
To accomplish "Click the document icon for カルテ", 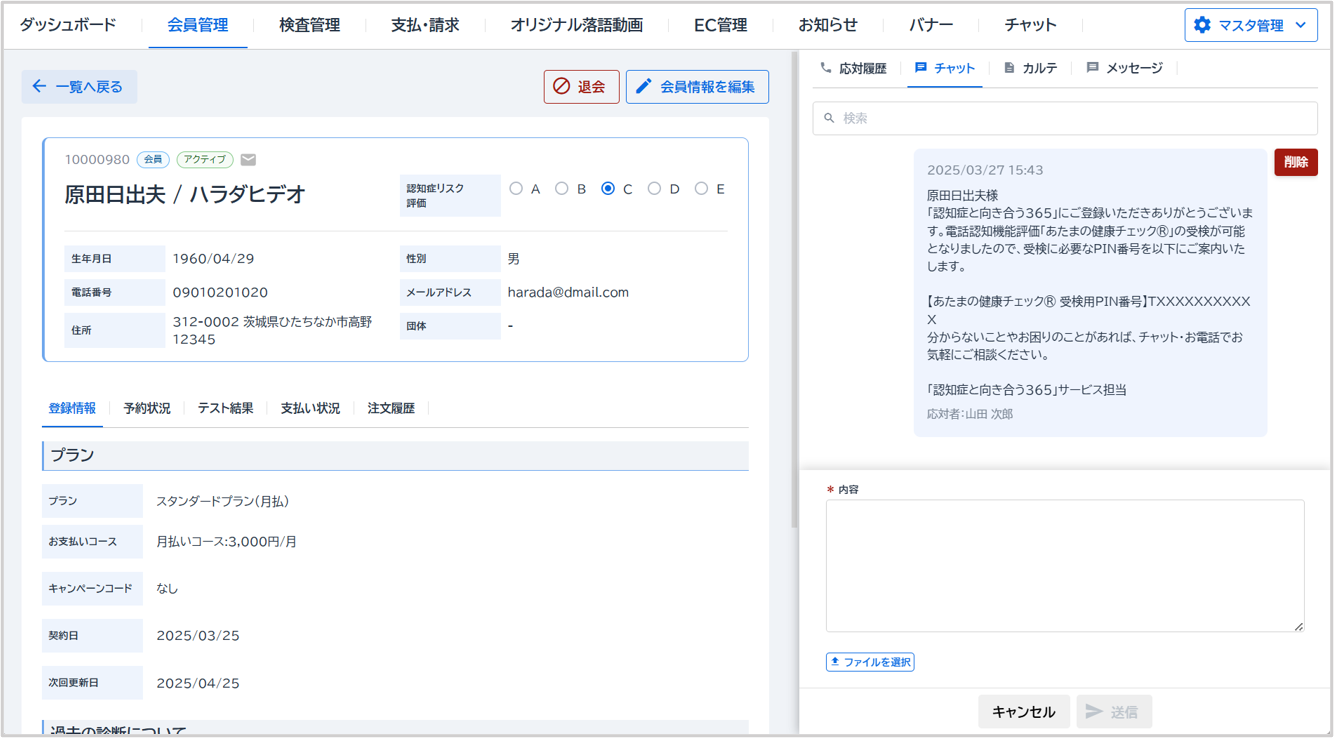I will point(1009,68).
